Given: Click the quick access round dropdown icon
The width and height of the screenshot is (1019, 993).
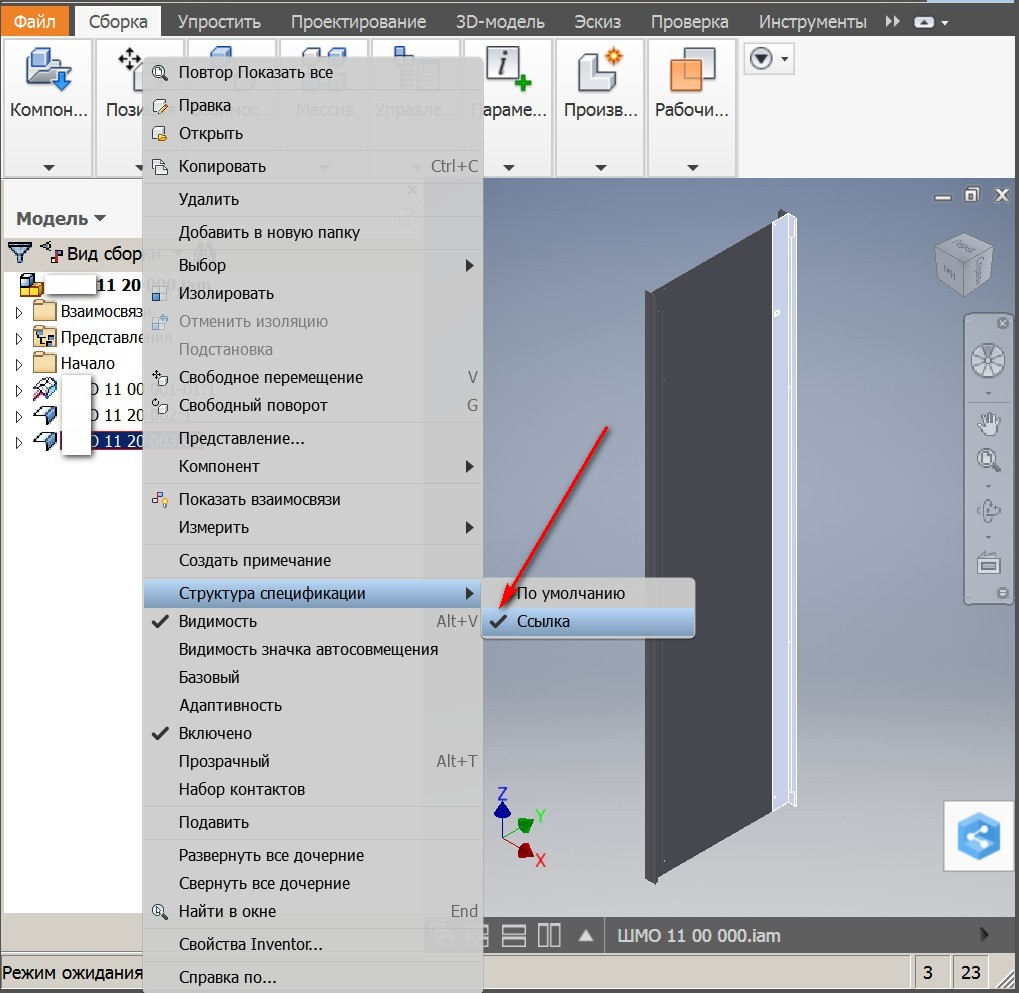Looking at the screenshot, I should click(761, 59).
